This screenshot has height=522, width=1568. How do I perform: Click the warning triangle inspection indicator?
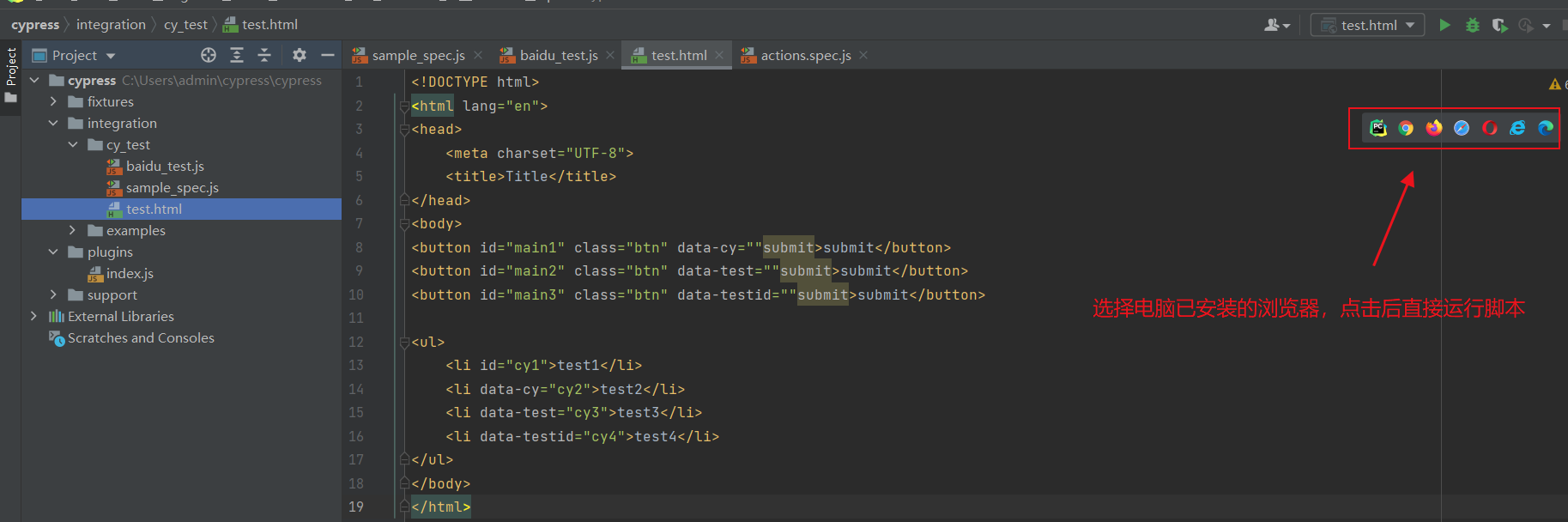click(x=1554, y=84)
